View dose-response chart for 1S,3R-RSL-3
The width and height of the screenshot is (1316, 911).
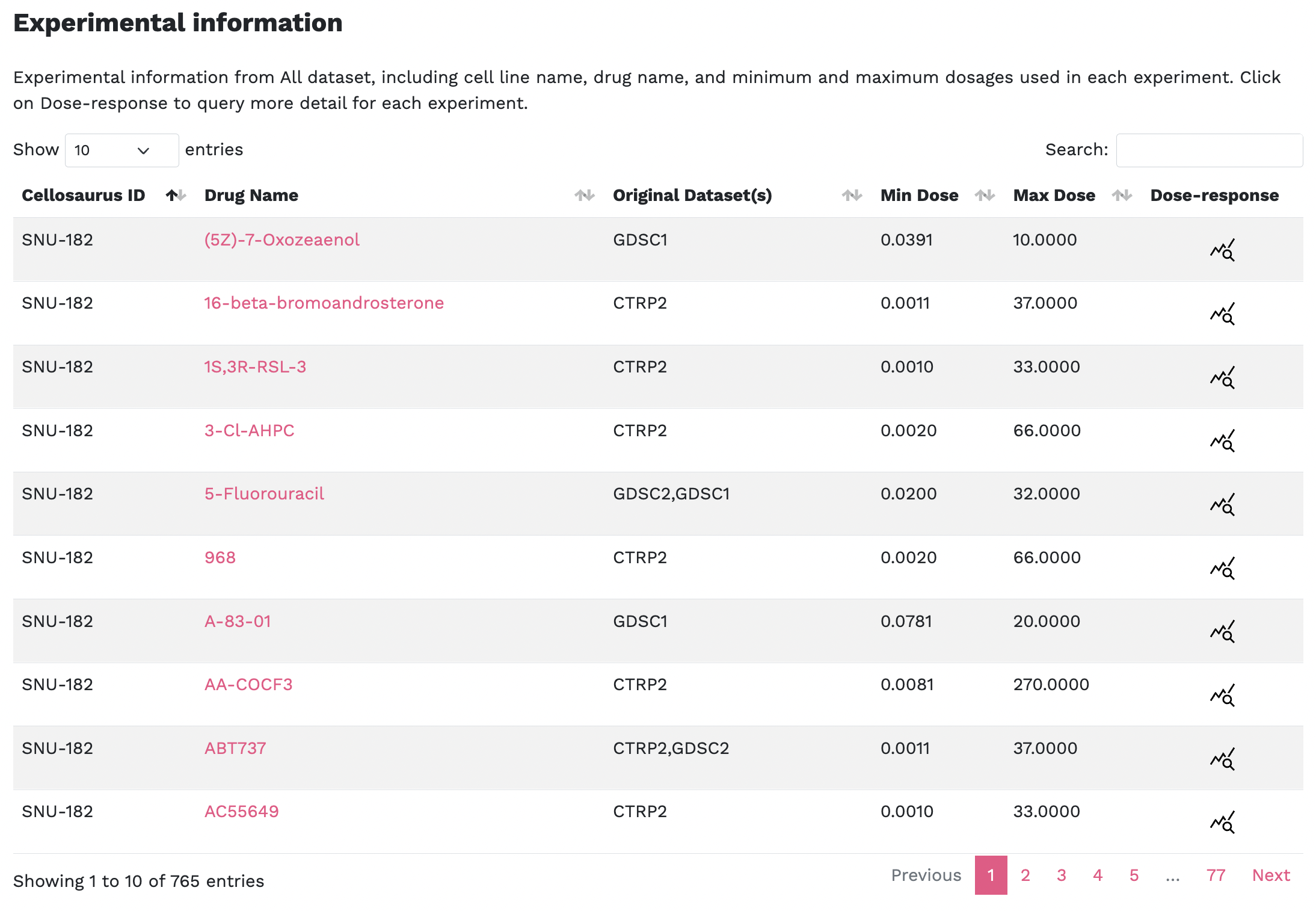[1222, 377]
